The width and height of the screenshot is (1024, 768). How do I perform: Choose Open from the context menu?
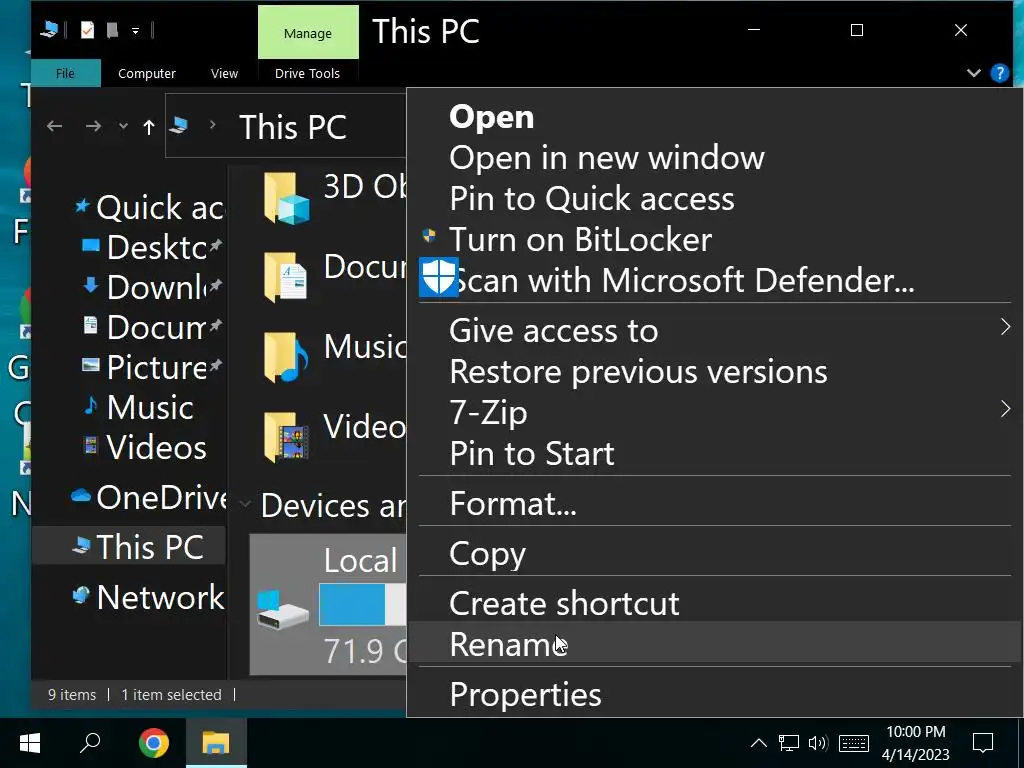click(714, 117)
